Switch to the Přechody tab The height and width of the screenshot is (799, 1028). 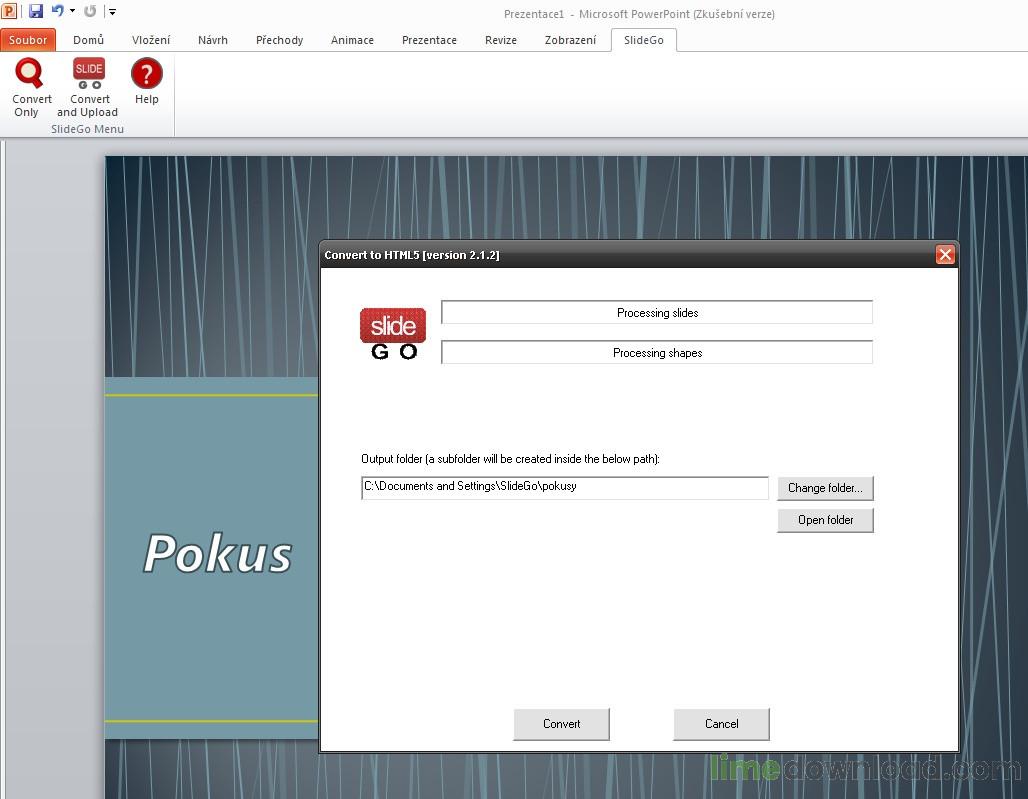[x=279, y=40]
